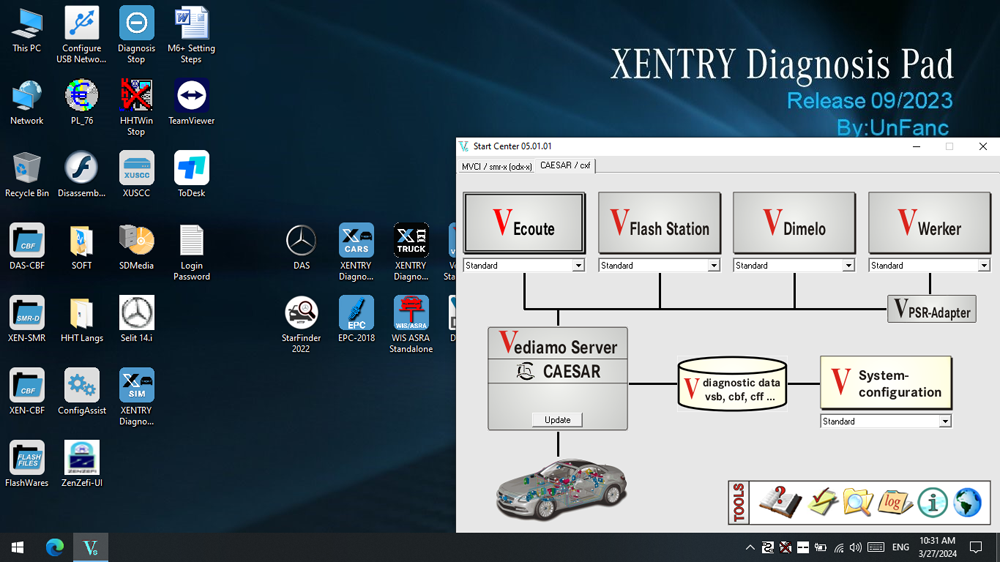
Task: Launch DAS Mercedes icon
Action: point(301,247)
